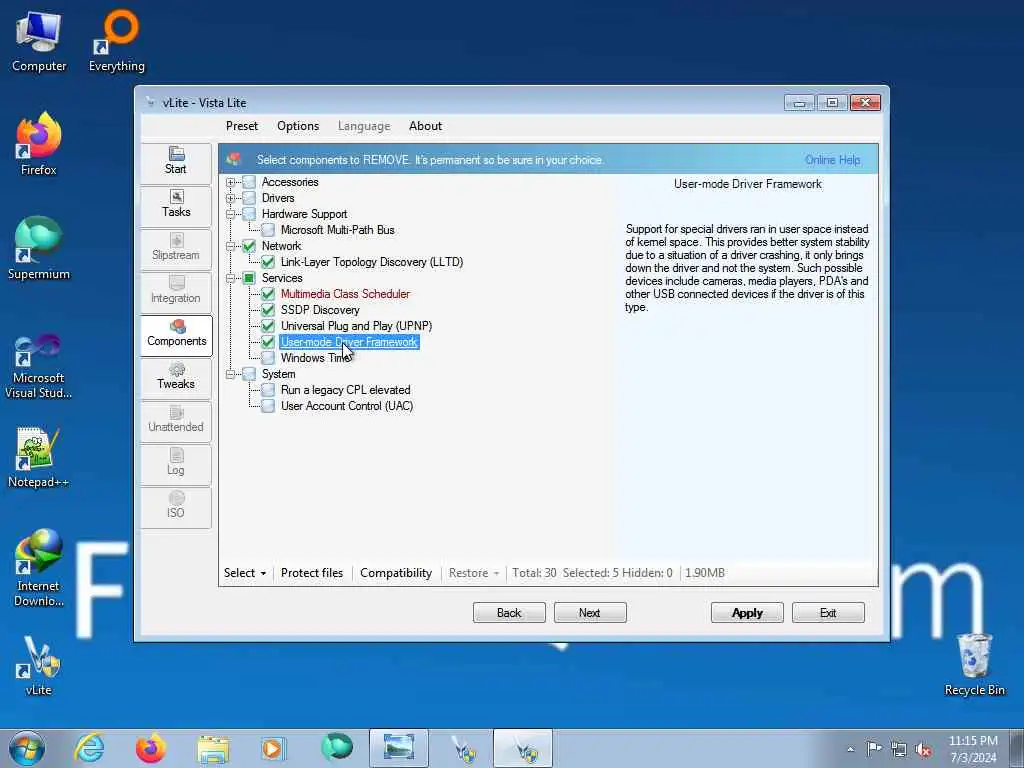Select the Integration sidebar page
Screen dimensions: 1024x768
pos(176,291)
